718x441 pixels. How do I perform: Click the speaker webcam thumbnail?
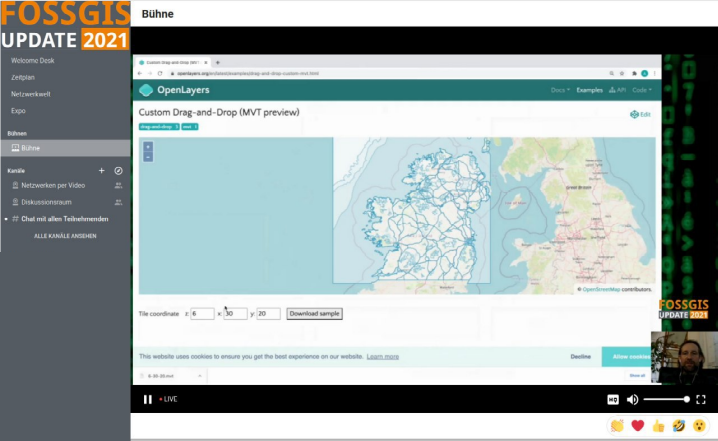[684, 357]
